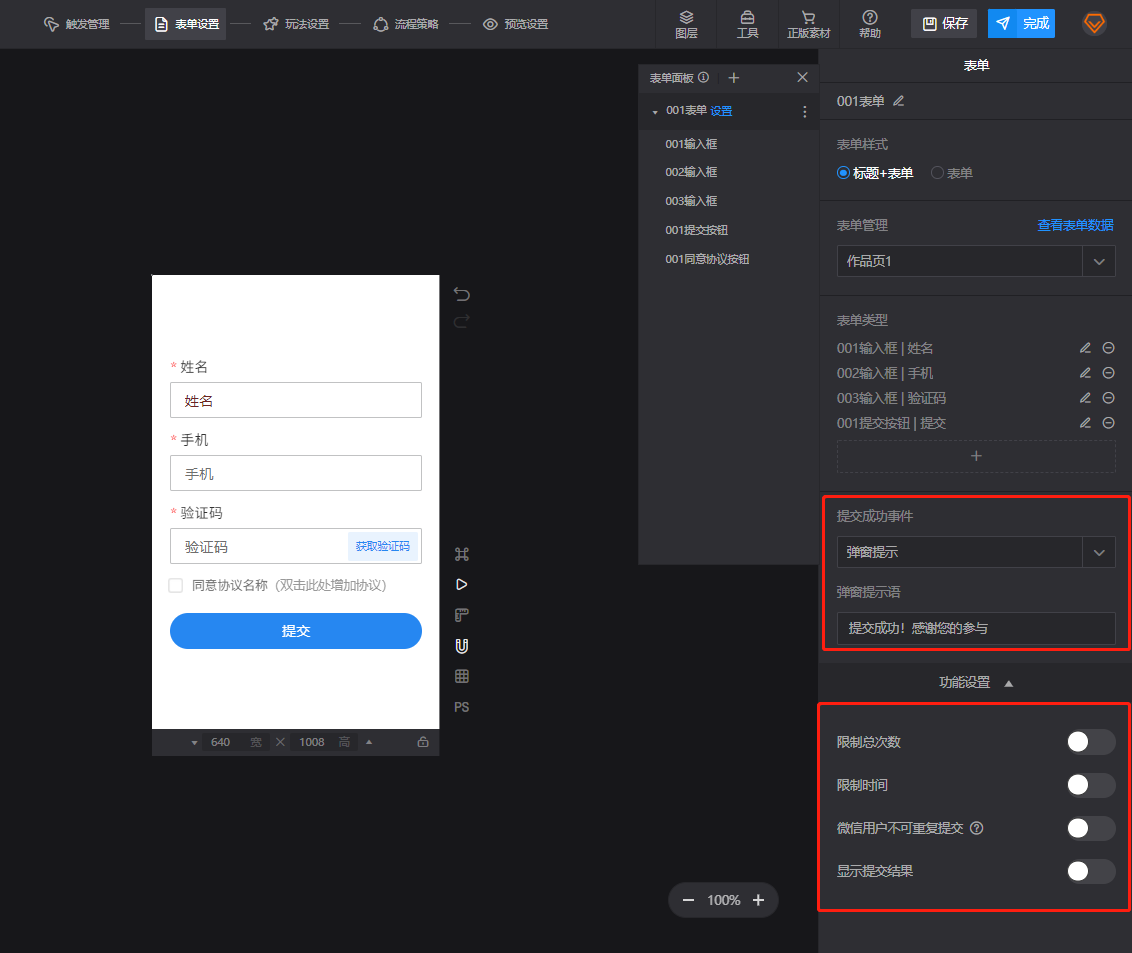Screen dimensions: 1132x953
Task: Collapse the 001表单 tree node
Action: point(655,112)
